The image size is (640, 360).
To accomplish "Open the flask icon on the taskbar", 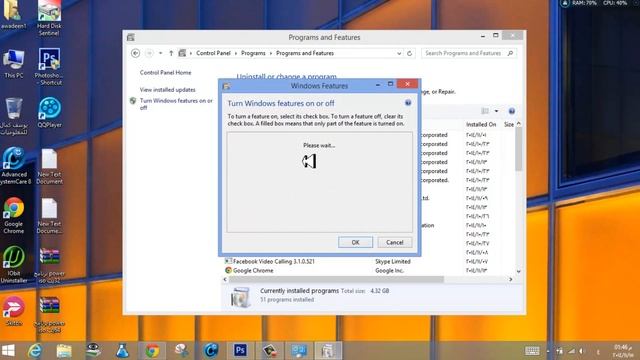I will pos(122,351).
